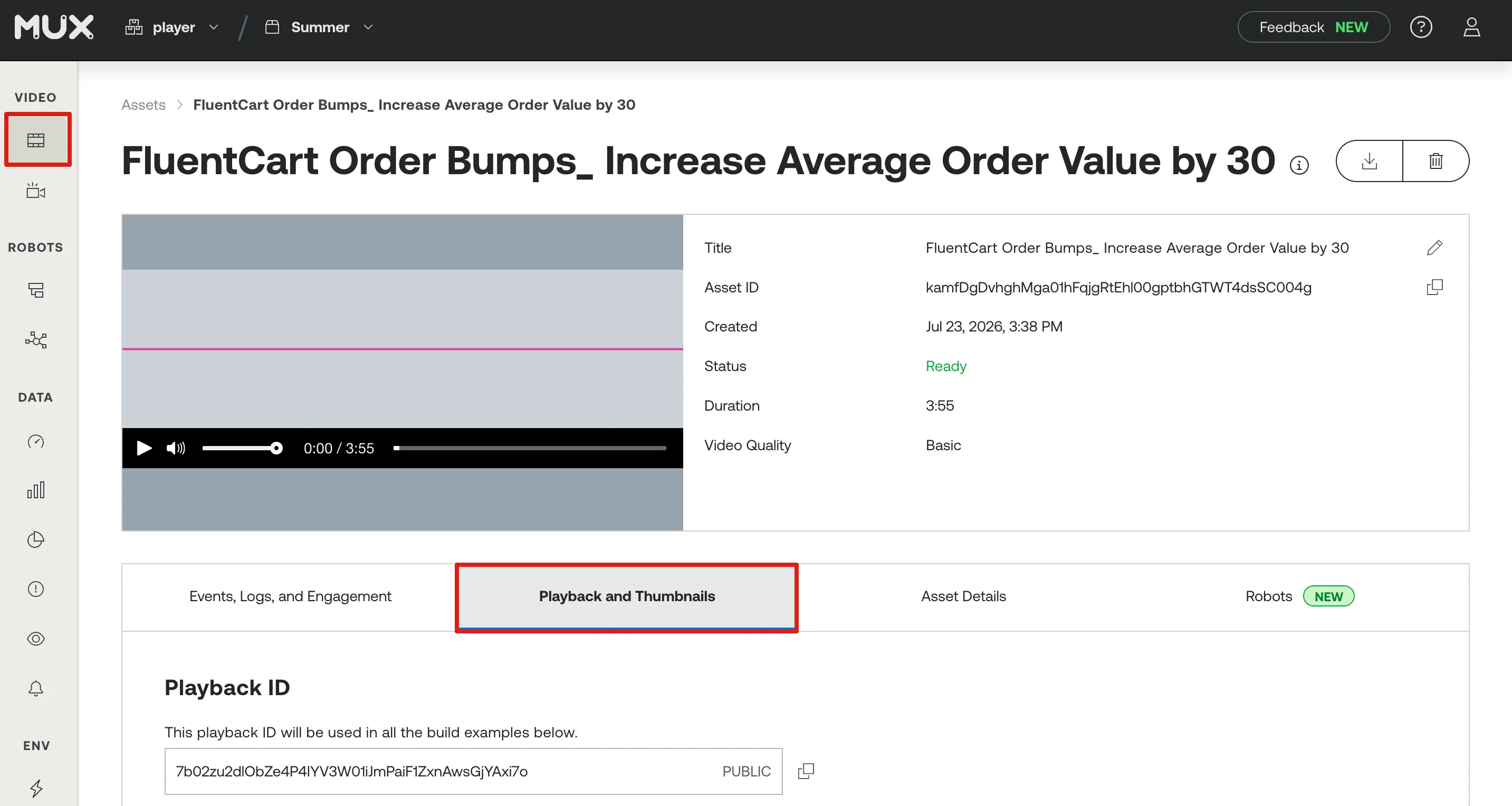Seek along the video progress bar
This screenshot has width=1512, height=806.
coord(530,448)
